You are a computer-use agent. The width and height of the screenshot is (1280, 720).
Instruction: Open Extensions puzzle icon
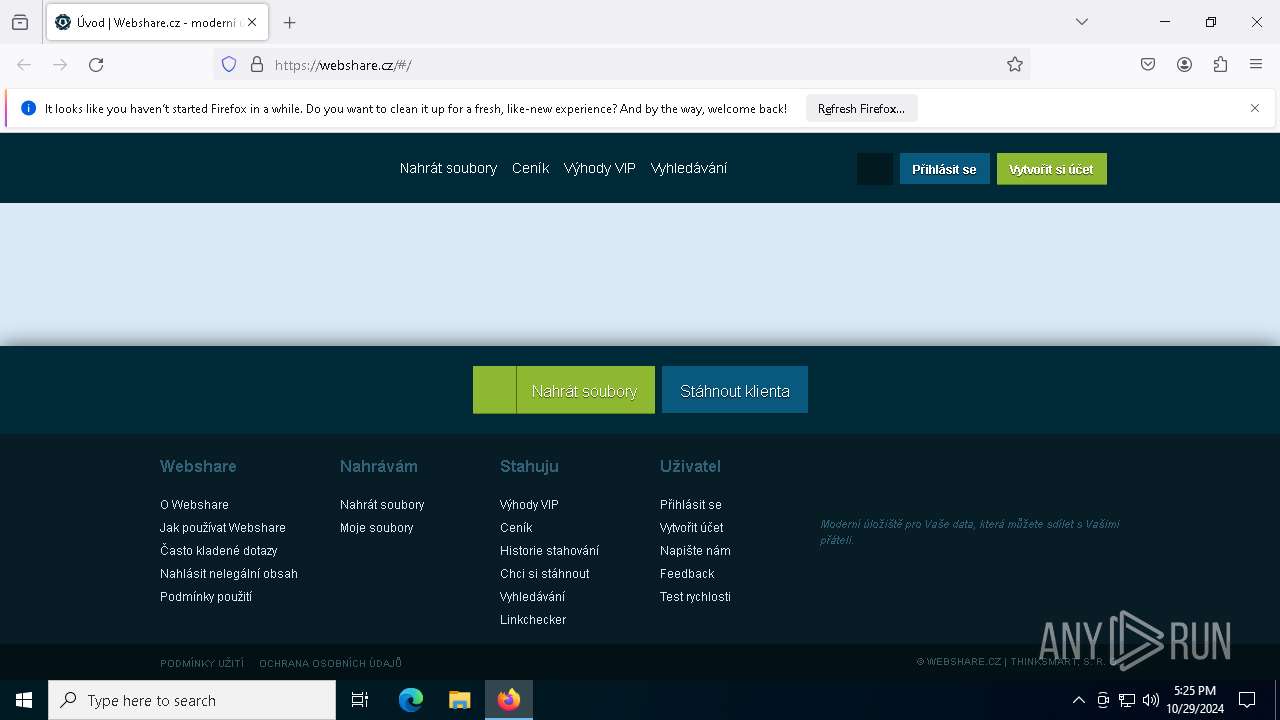tap(1220, 65)
